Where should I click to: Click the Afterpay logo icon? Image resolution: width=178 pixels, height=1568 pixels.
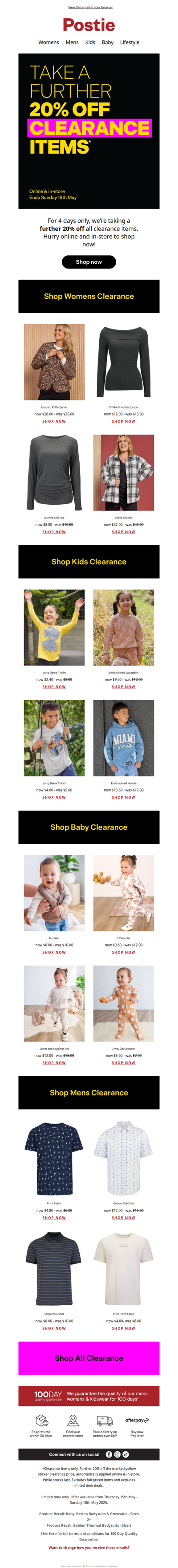(137, 1420)
